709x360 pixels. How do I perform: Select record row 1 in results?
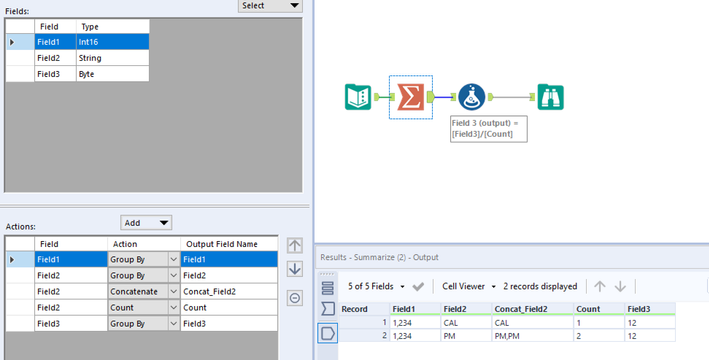[364, 323]
